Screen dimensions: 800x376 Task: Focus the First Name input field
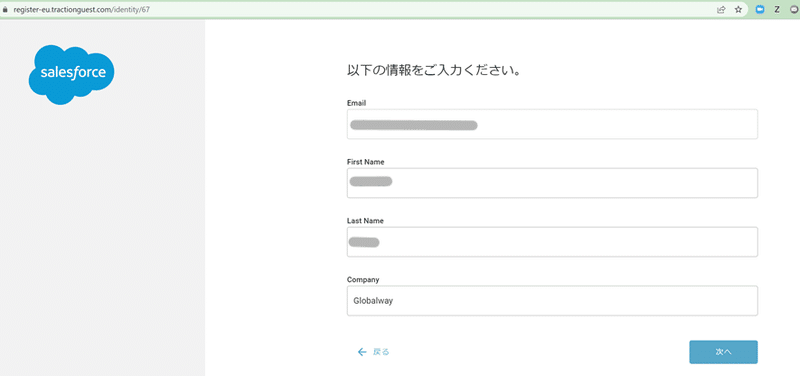[x=552, y=183]
